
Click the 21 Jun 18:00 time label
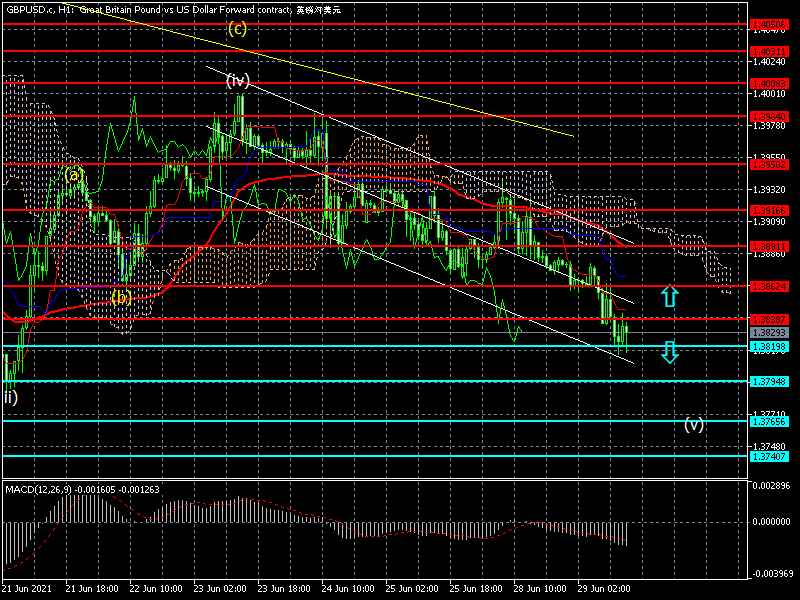(92, 588)
